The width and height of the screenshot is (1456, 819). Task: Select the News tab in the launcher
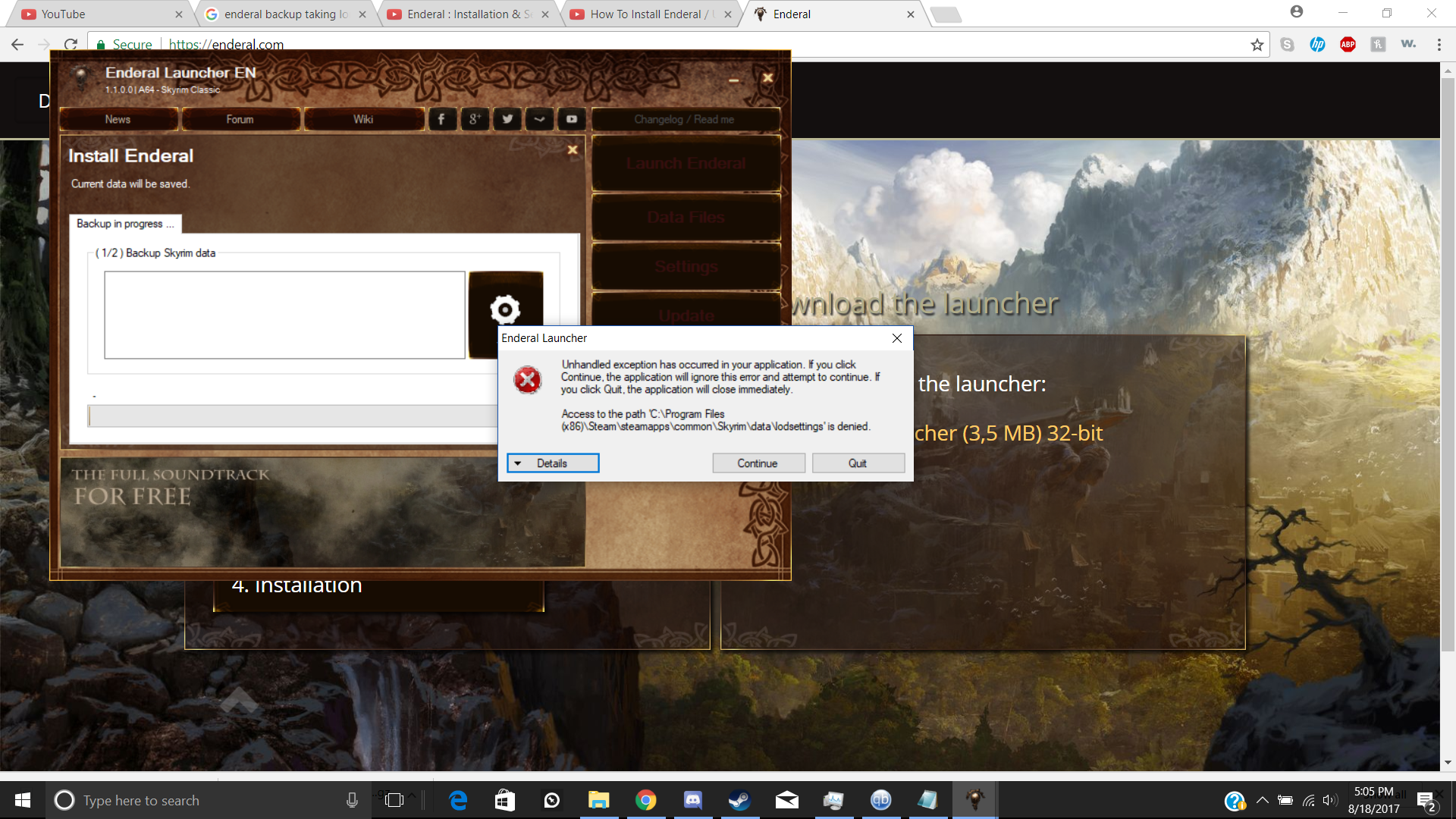tap(118, 119)
